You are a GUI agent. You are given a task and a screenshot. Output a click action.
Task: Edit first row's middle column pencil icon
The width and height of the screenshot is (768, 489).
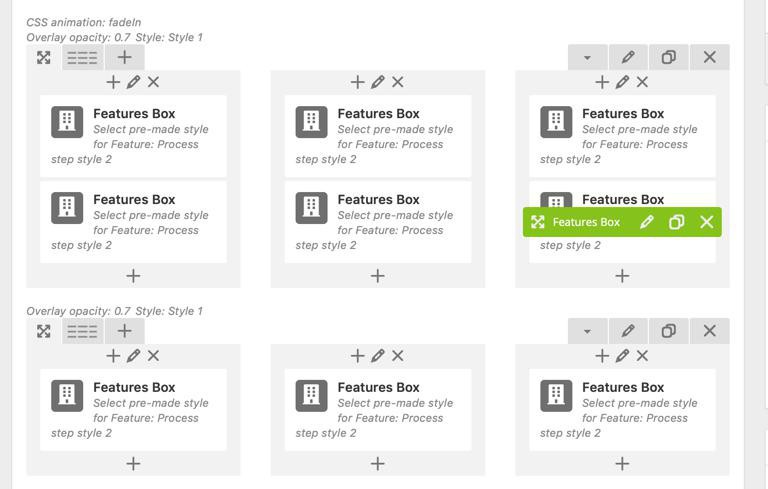[x=378, y=82]
